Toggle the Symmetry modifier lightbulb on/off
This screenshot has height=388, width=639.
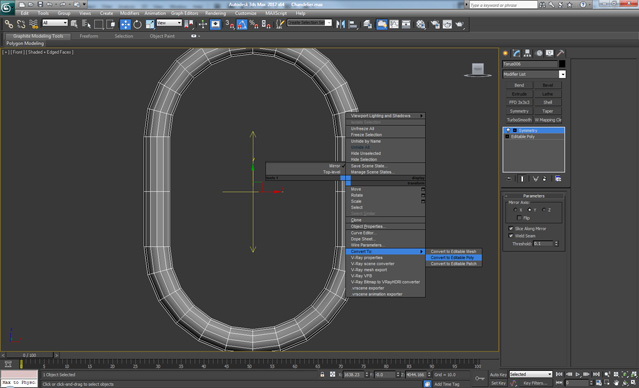click(x=508, y=130)
